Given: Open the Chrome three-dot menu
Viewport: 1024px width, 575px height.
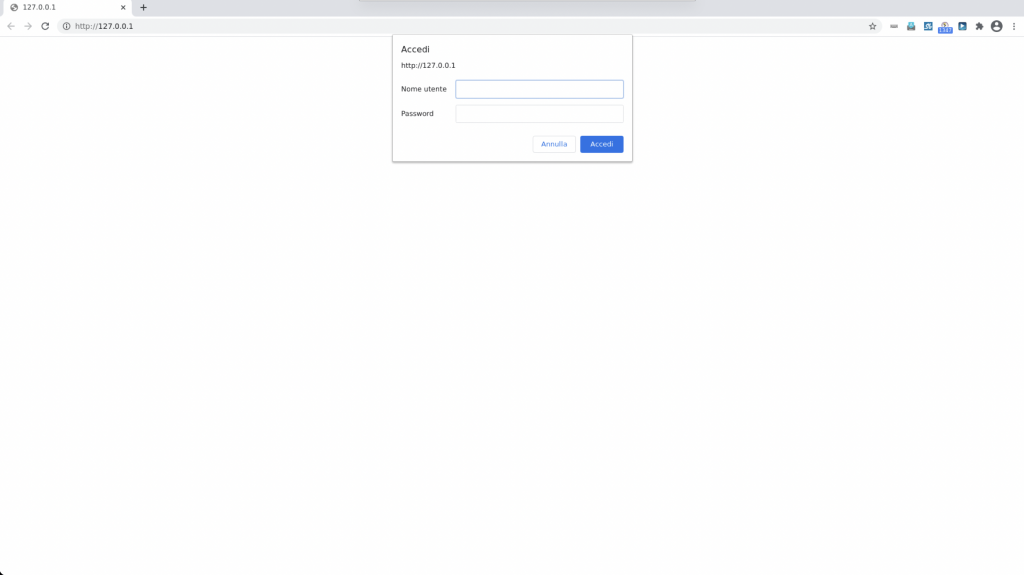Looking at the screenshot, I should (x=1014, y=26).
